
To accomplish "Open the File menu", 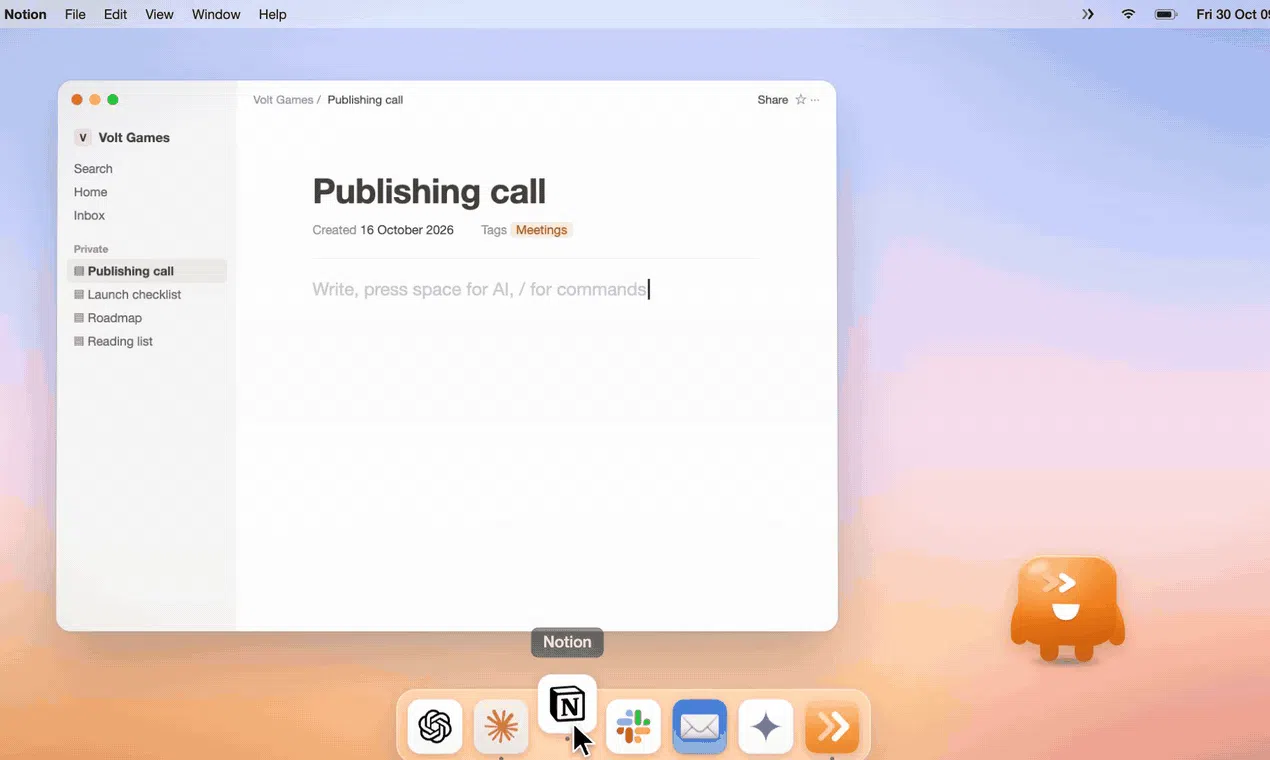I will tap(75, 14).
